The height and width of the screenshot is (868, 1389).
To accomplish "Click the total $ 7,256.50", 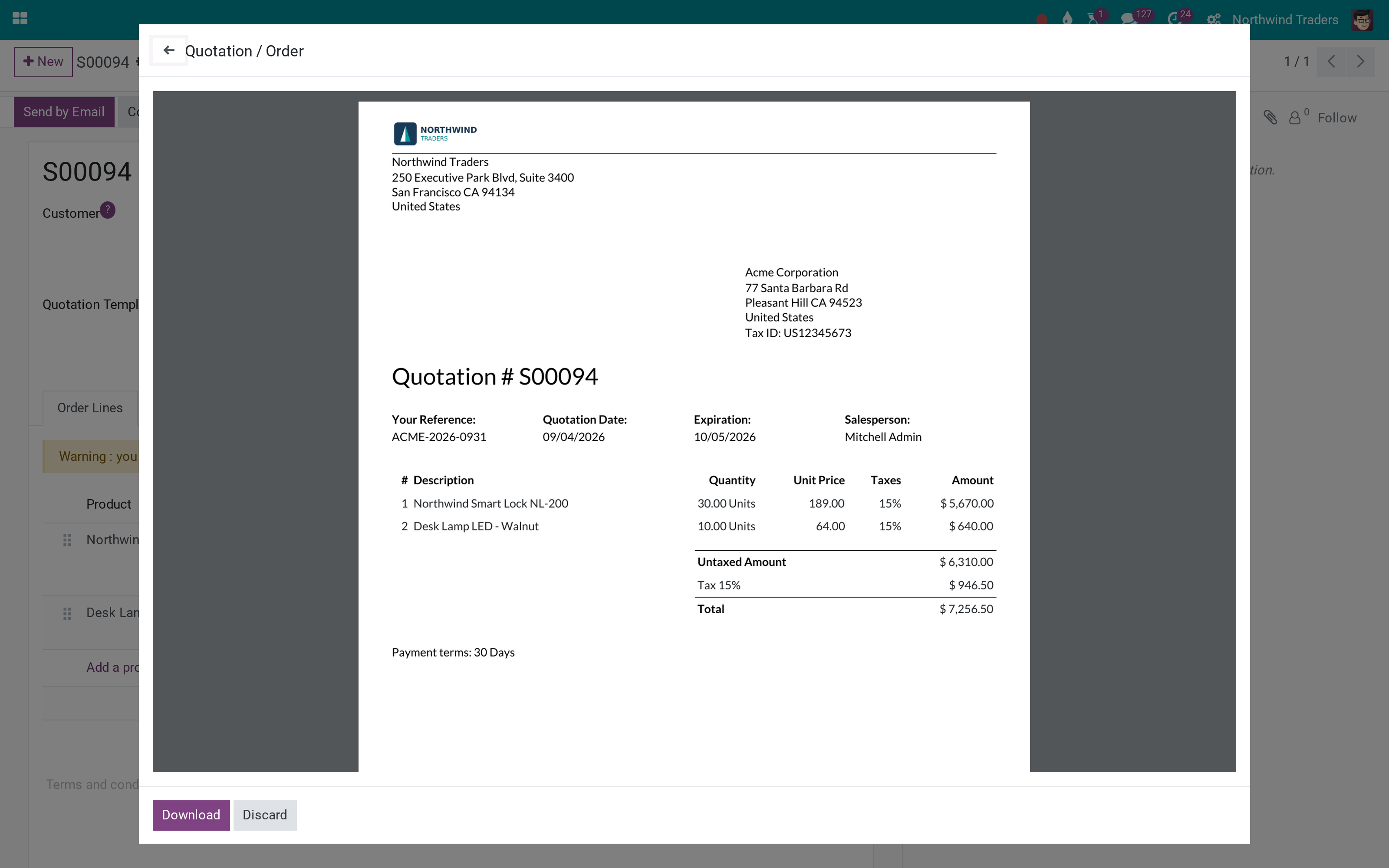I will (966, 609).
